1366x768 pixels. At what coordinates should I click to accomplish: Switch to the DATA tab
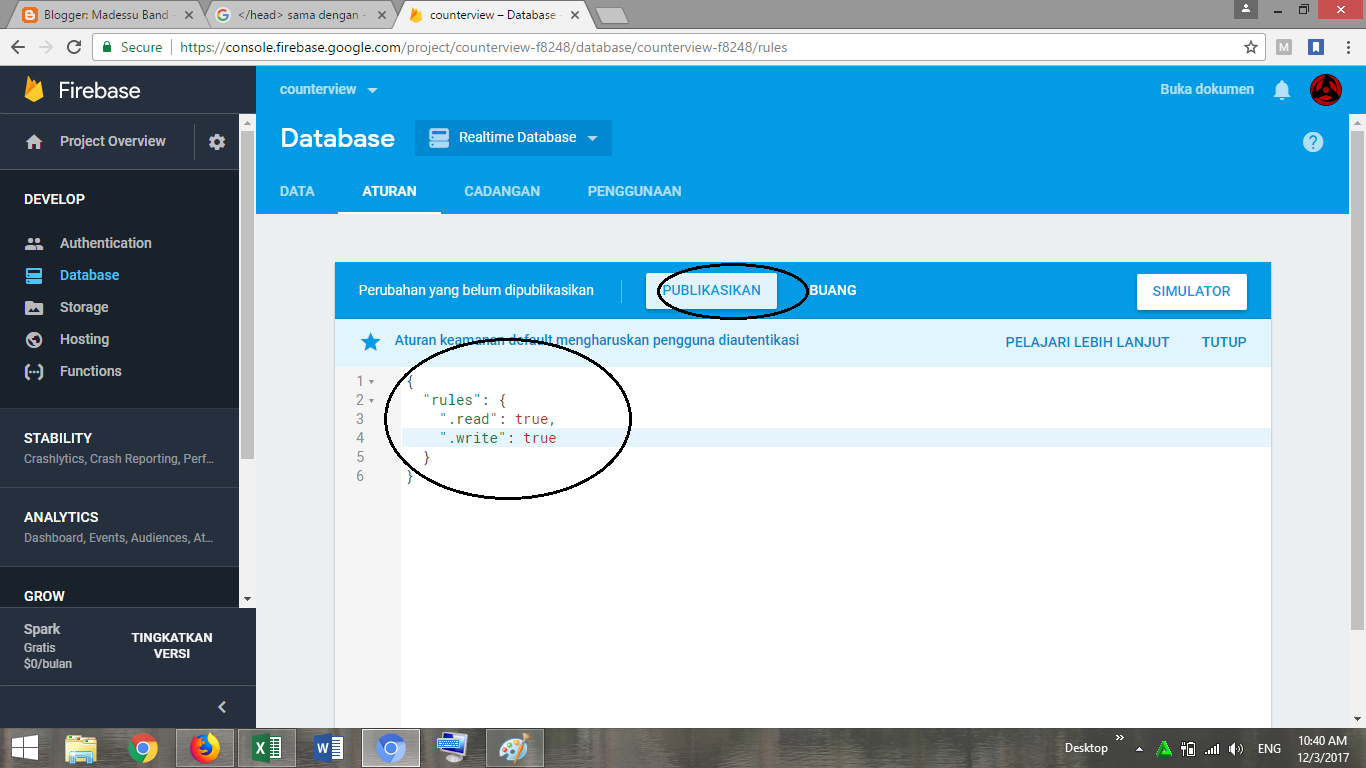coord(297,191)
